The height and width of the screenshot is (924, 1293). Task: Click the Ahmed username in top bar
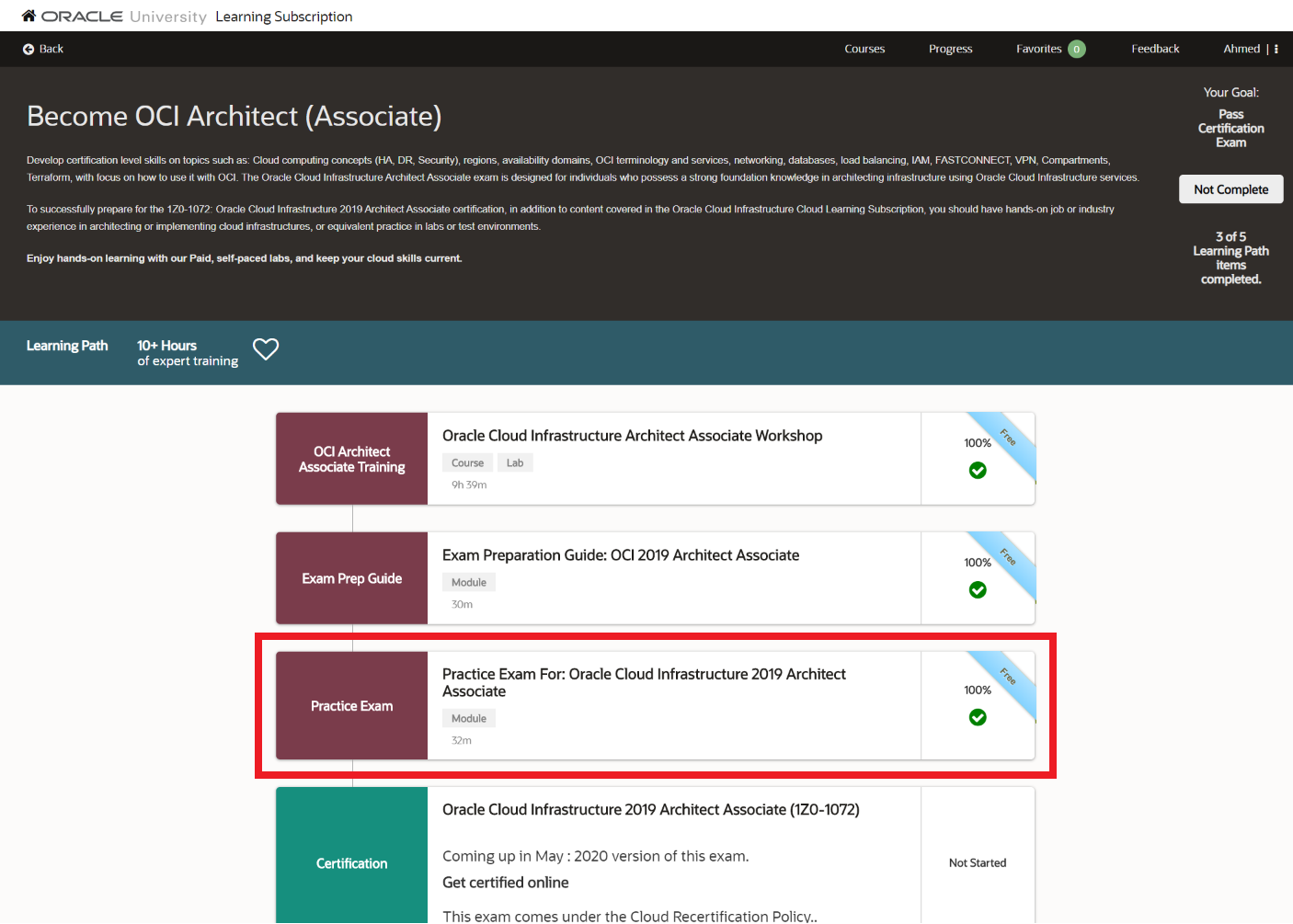pyautogui.click(x=1241, y=49)
